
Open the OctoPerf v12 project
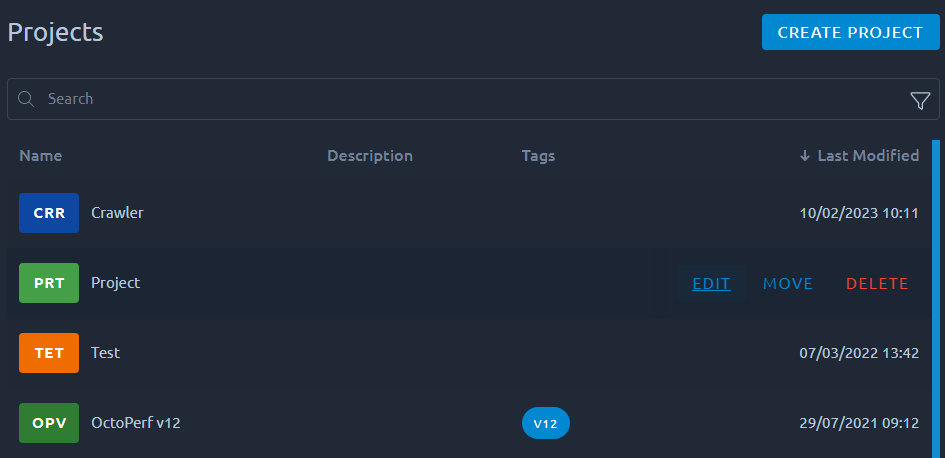tap(136, 423)
